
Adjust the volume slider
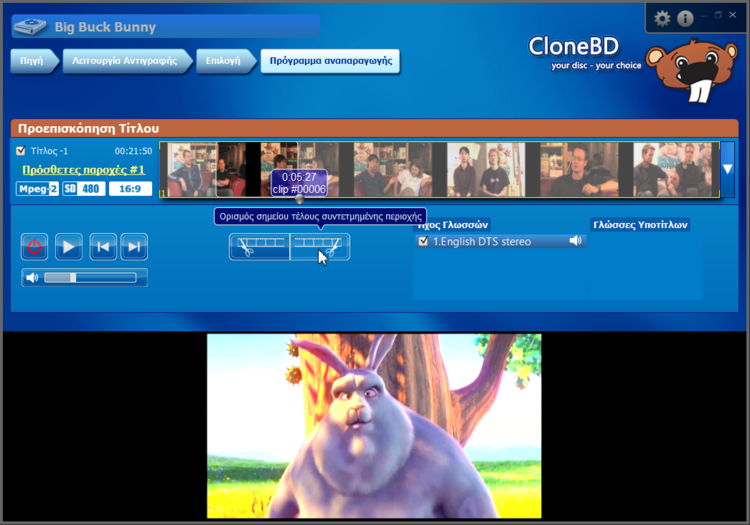coord(90,278)
